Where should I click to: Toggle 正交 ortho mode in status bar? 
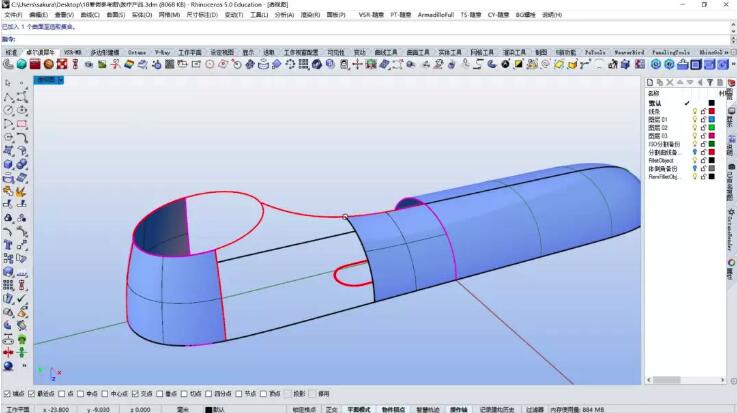click(x=331, y=409)
